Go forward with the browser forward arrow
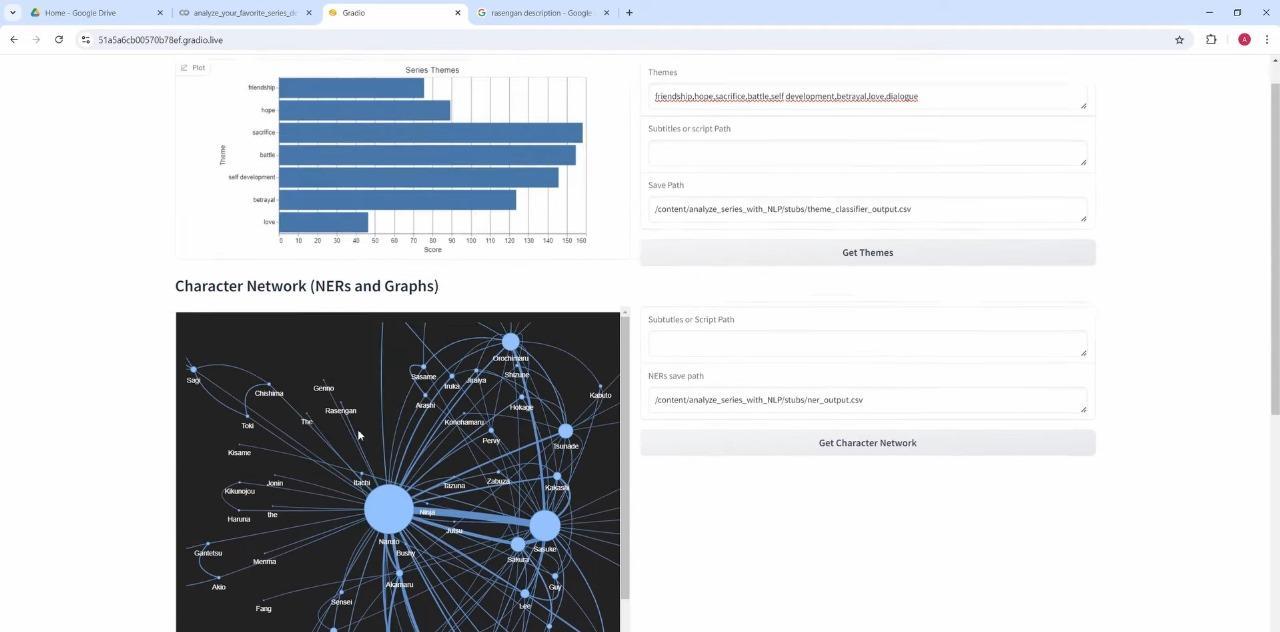1280x632 pixels. [36, 40]
